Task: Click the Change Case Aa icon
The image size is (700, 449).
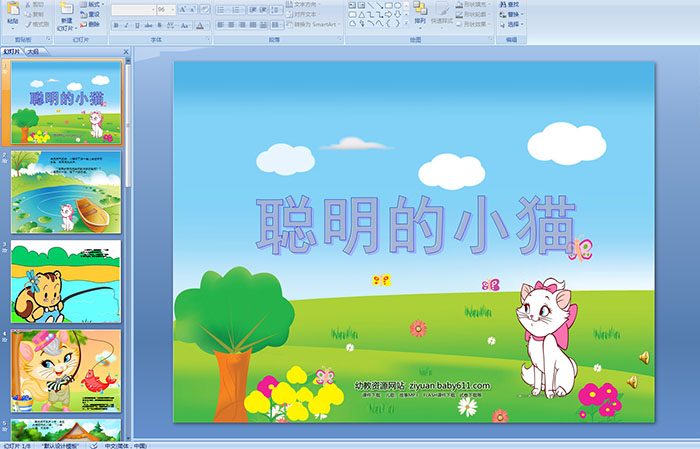Action: coord(185,25)
